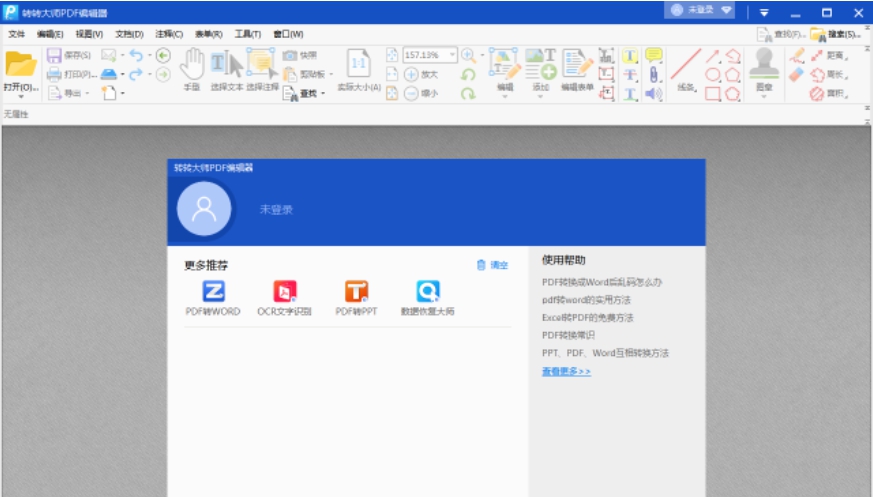Open the zoom percentage dropdown showing 157.13%
The image size is (873, 497).
[x=452, y=55]
